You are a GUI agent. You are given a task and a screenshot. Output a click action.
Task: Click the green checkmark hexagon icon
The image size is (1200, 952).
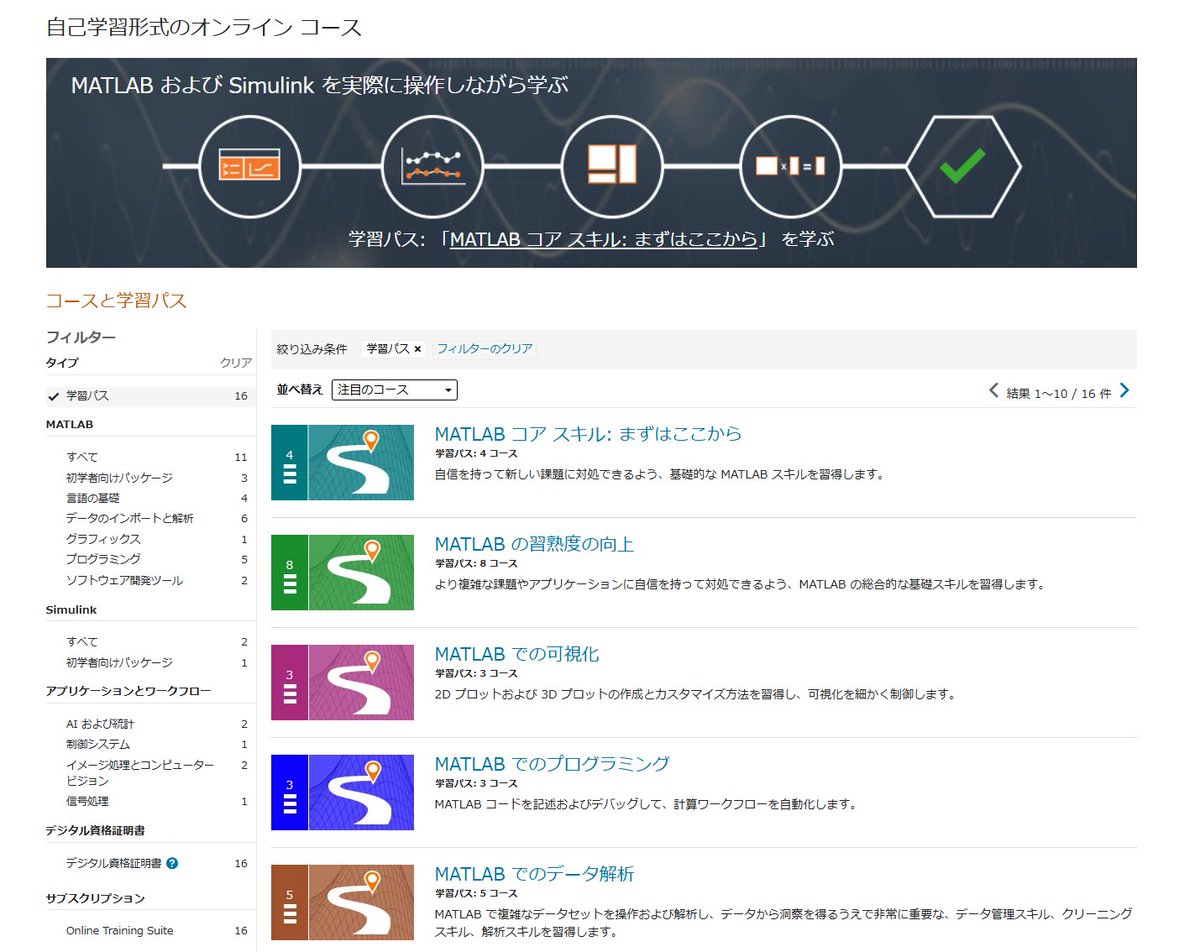coord(963,166)
